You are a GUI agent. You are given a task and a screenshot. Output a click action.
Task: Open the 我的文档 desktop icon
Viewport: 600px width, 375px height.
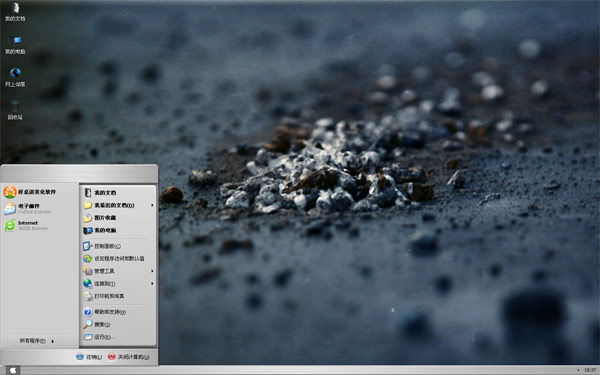[15, 11]
